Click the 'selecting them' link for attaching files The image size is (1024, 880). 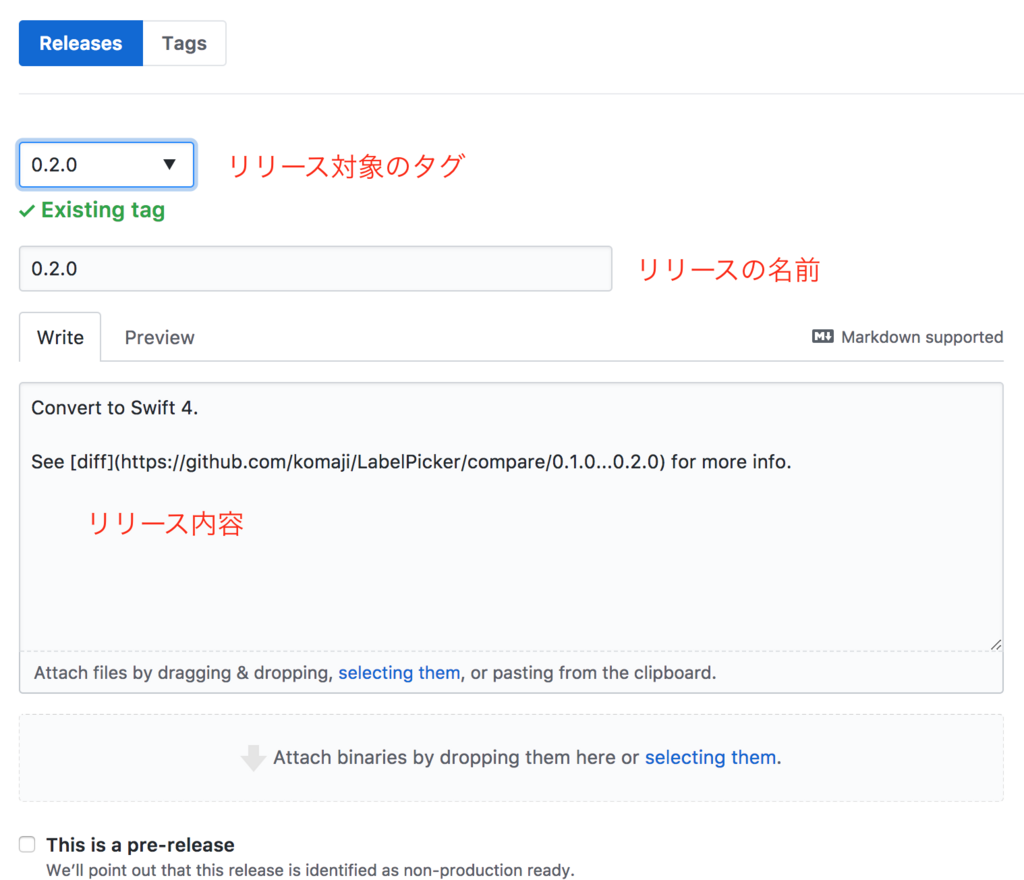tap(399, 672)
